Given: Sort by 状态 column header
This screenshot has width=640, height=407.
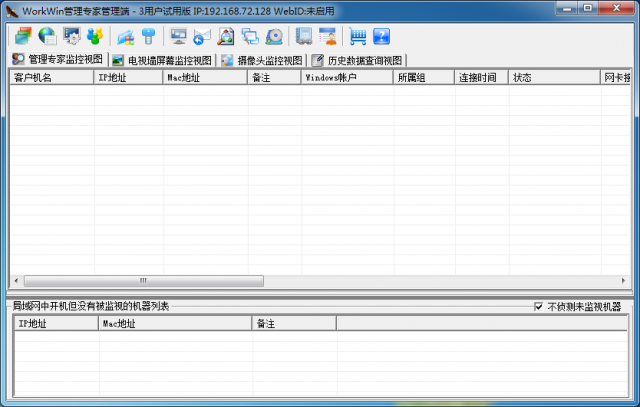Looking at the screenshot, I should tap(555, 78).
